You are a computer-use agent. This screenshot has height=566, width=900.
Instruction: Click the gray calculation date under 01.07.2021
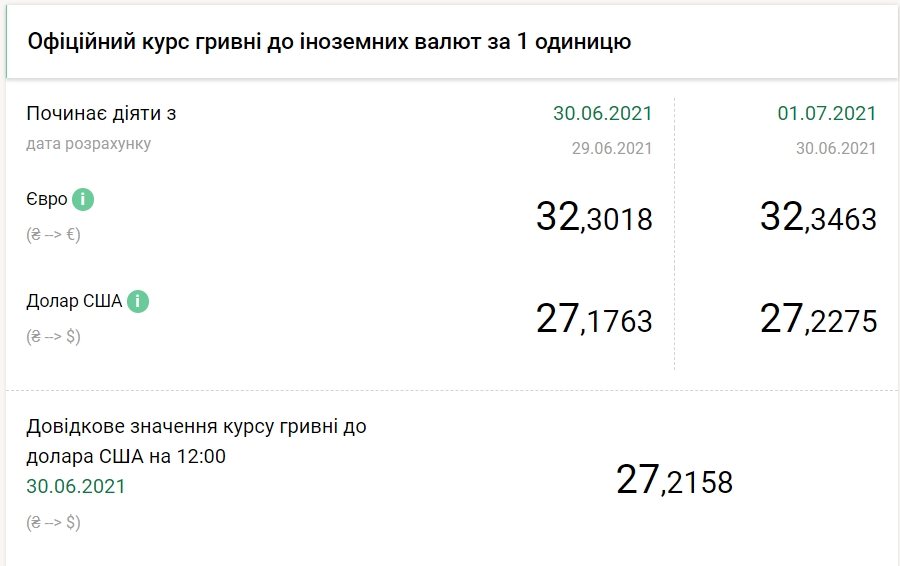coord(835,148)
